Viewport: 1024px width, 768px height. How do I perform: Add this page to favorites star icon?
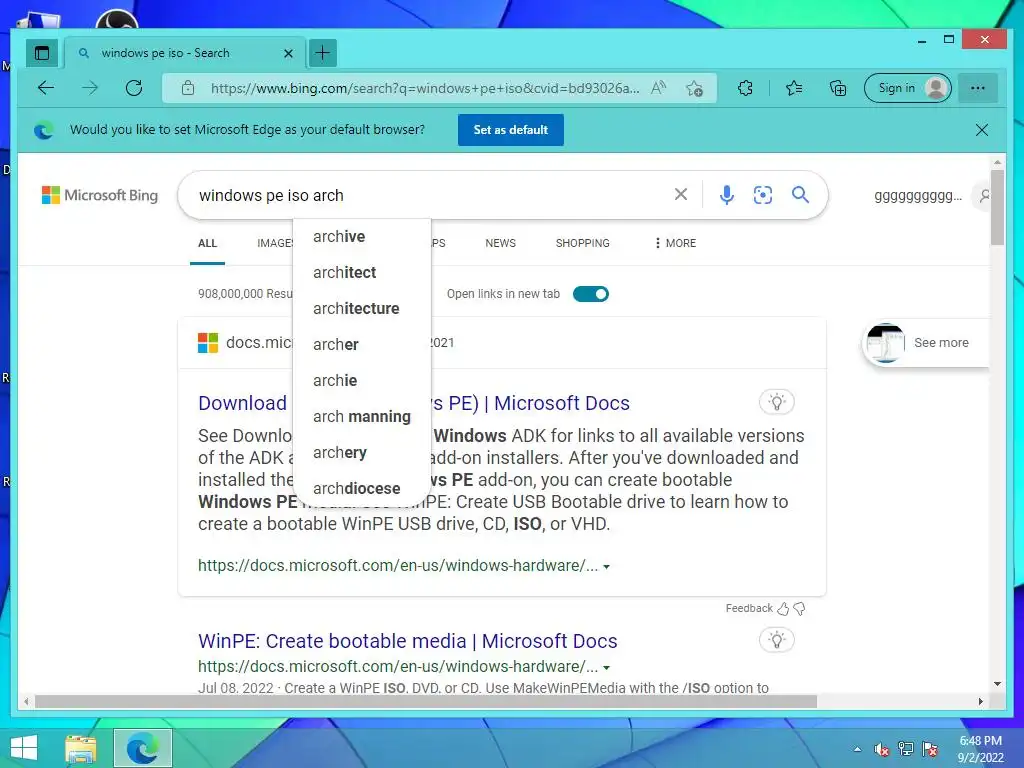click(x=694, y=88)
